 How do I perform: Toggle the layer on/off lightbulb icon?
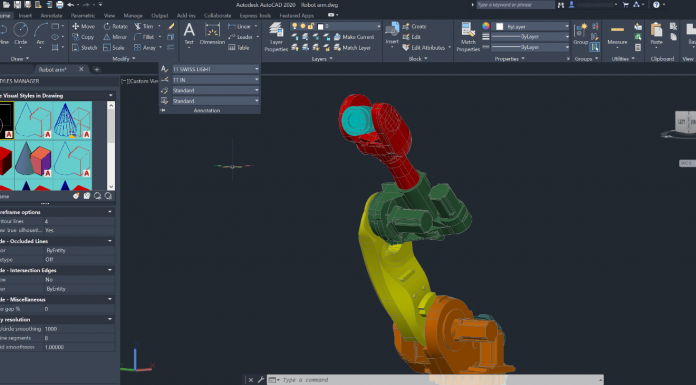(294, 26)
